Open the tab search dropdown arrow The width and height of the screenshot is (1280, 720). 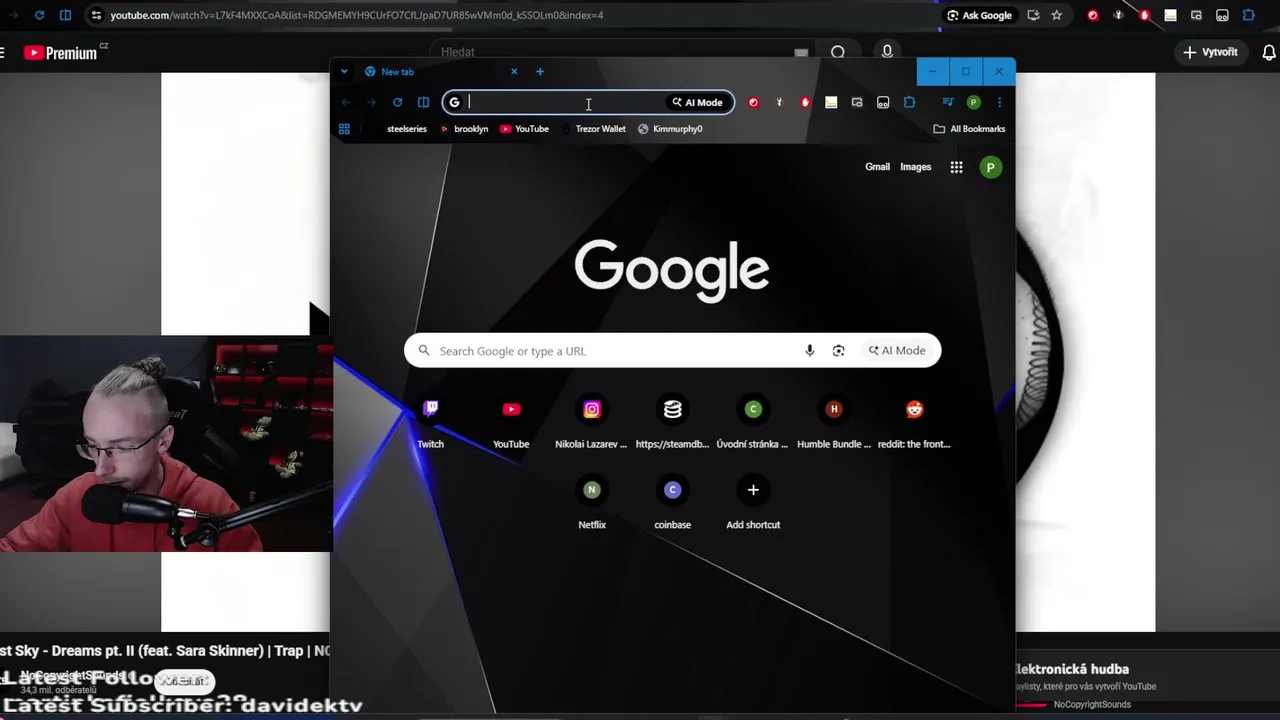point(344,71)
